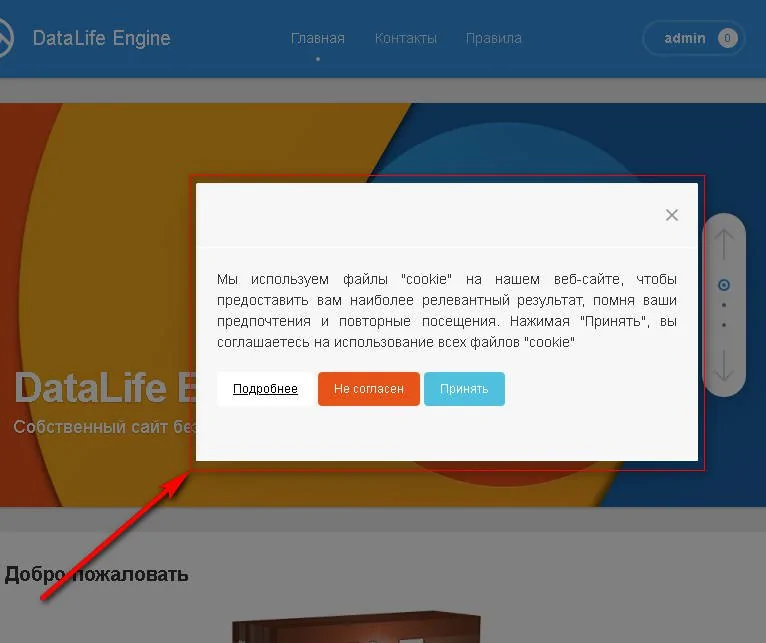Screen dimensions: 766x643
Task: Click the cookie notice text paragraph
Action: tap(447, 311)
